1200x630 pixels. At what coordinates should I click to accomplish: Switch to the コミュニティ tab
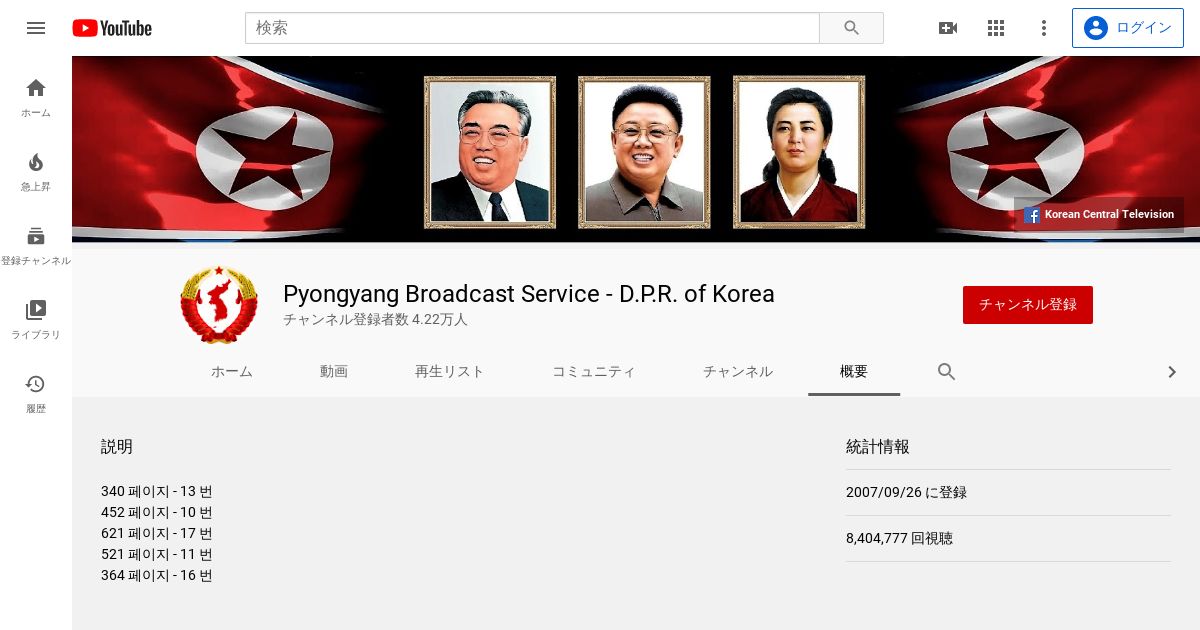[x=593, y=372]
